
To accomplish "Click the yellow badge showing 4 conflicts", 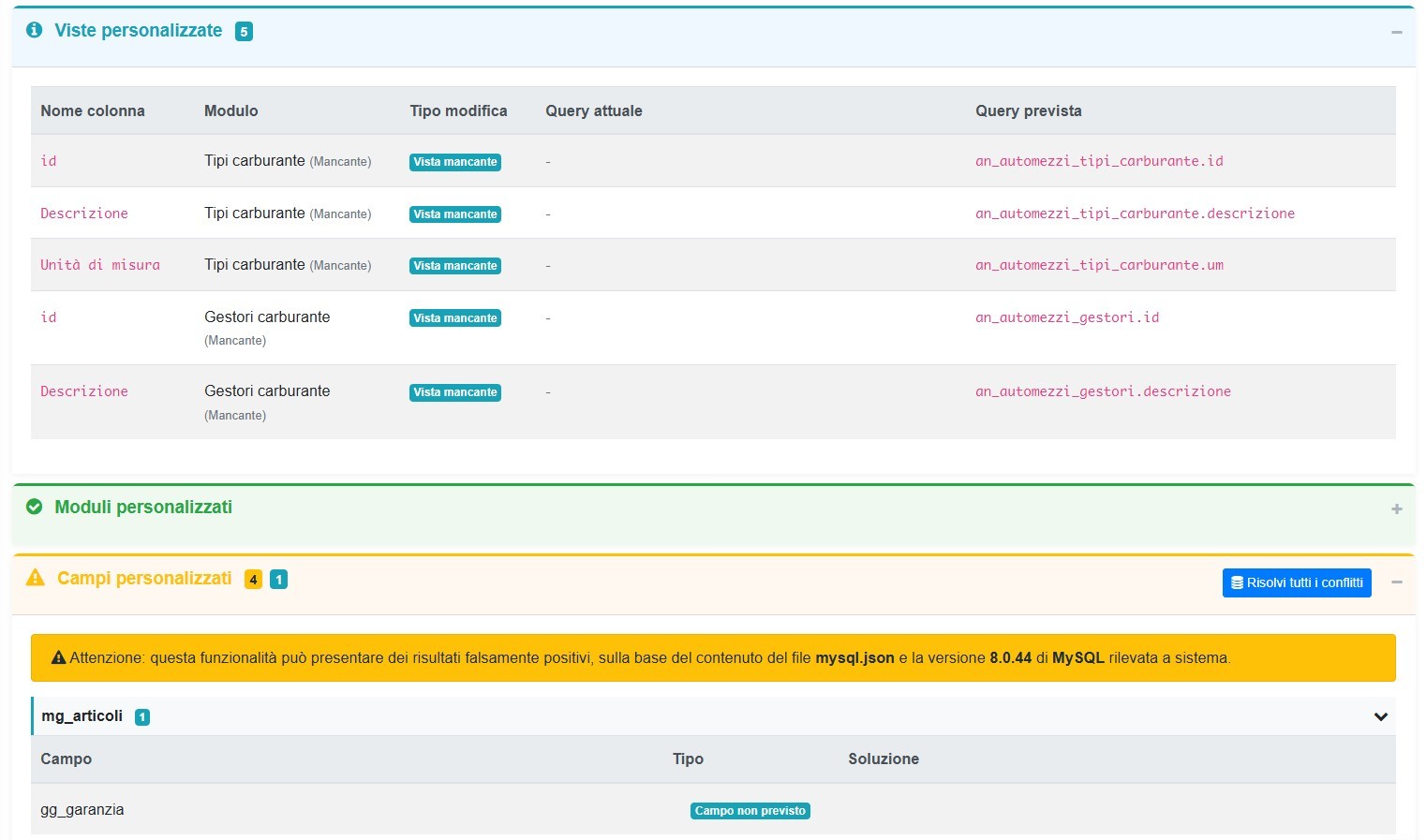I will (x=253, y=580).
